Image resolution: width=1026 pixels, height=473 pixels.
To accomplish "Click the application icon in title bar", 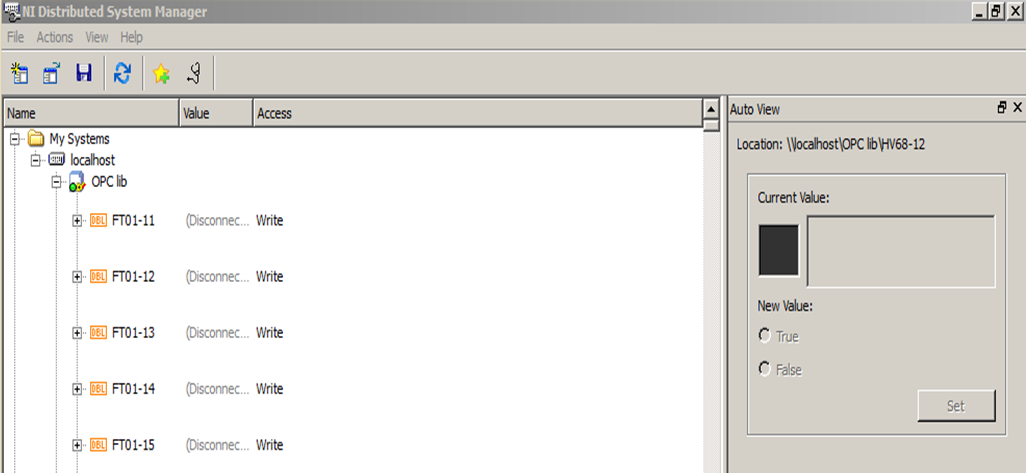I will 10,11.
